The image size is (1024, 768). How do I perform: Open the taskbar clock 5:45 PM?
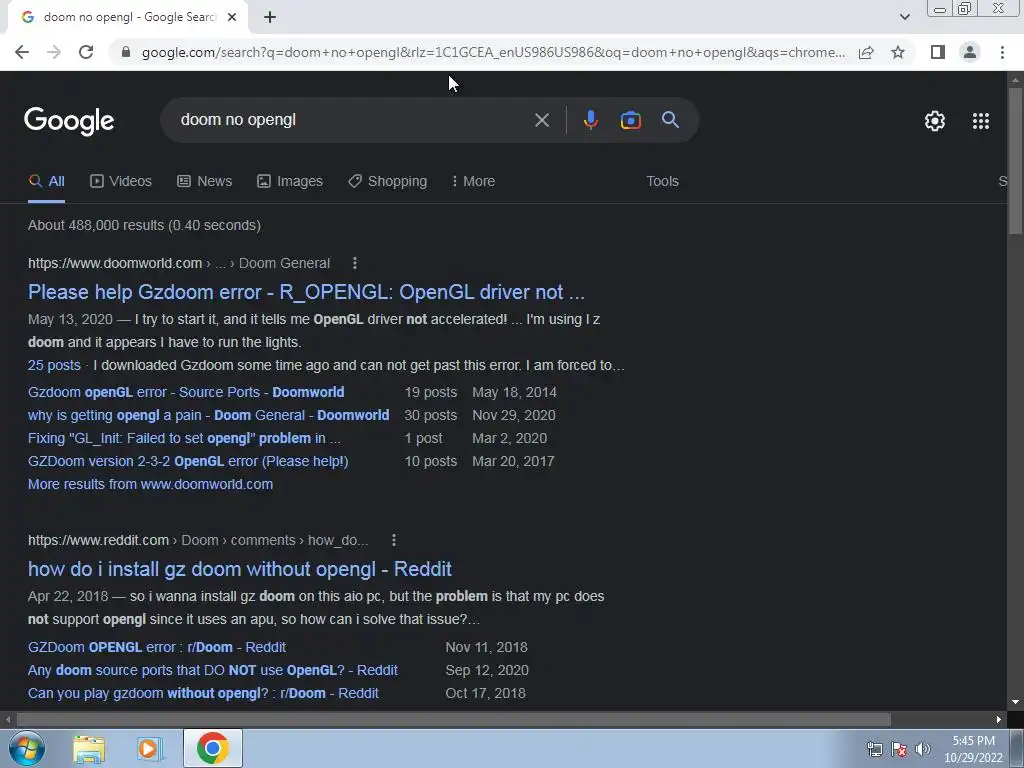973,749
